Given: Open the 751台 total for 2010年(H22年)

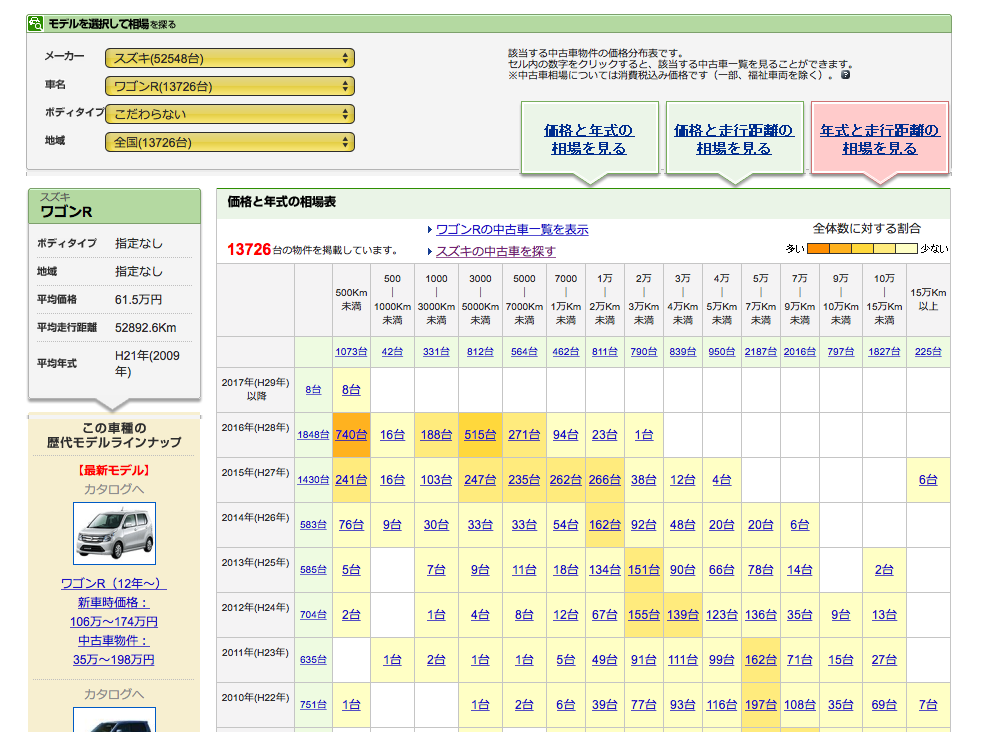Looking at the screenshot, I should [x=313, y=705].
